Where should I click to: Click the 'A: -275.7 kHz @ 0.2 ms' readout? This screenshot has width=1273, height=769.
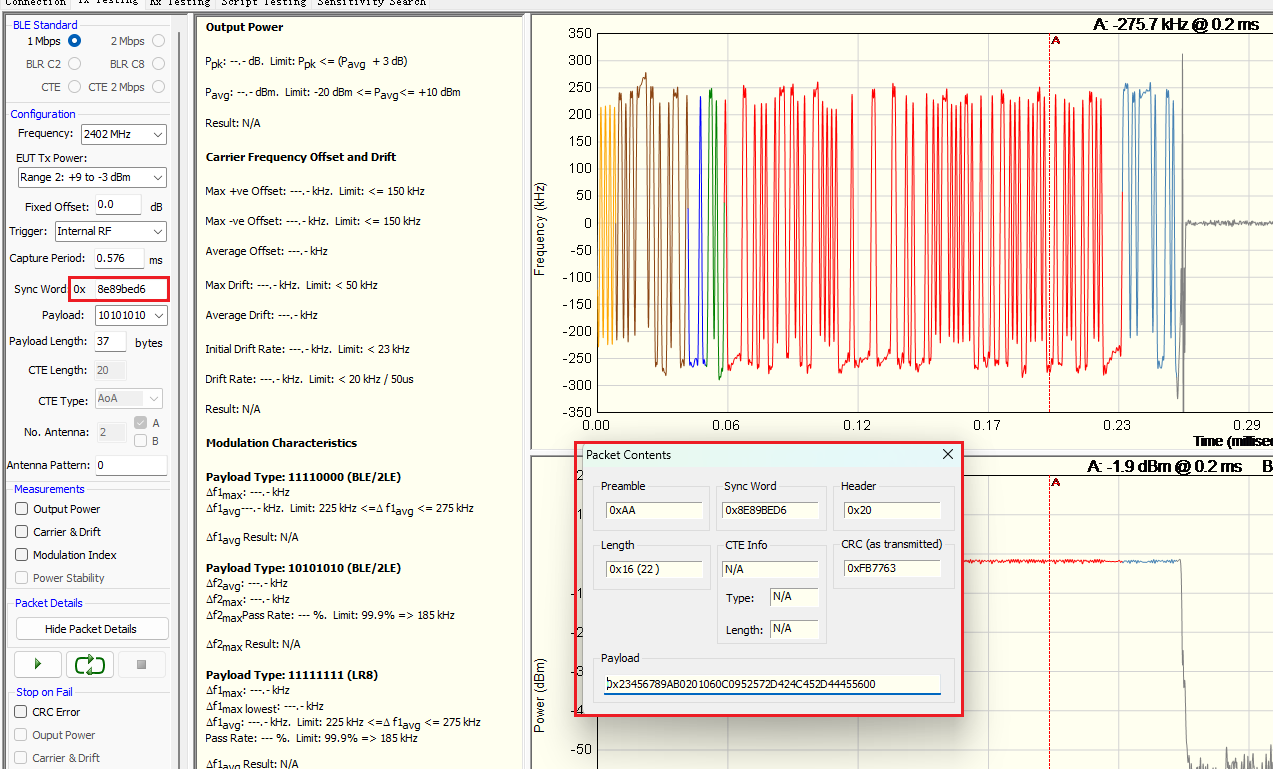pyautogui.click(x=1177, y=24)
